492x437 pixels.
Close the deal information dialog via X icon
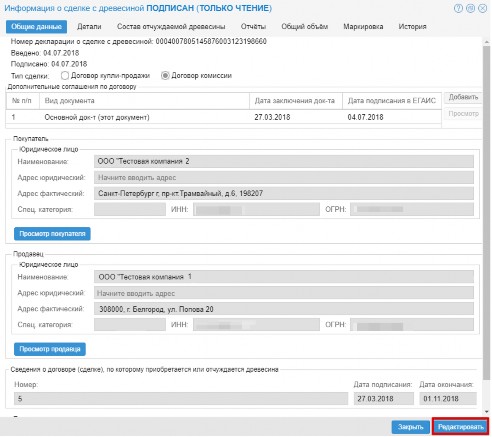pos(482,8)
